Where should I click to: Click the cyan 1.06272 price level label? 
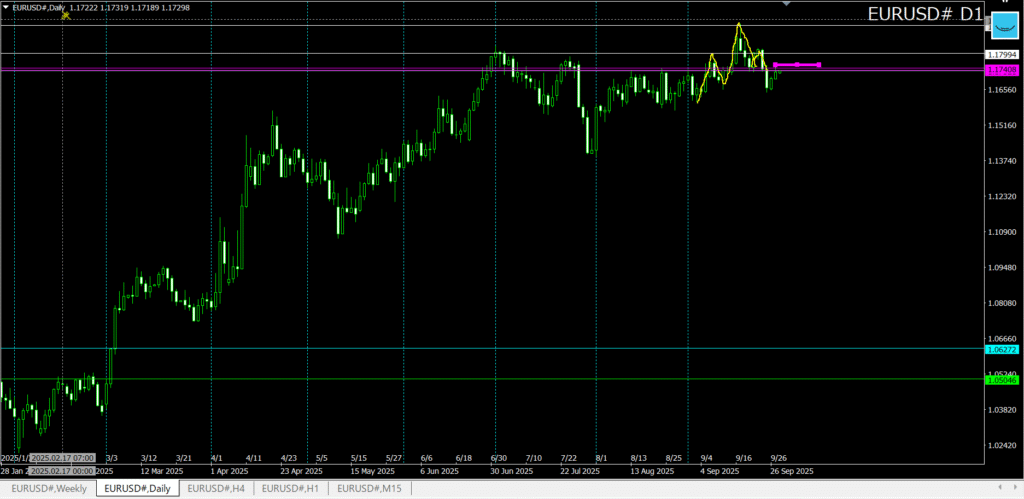[x=1001, y=349]
